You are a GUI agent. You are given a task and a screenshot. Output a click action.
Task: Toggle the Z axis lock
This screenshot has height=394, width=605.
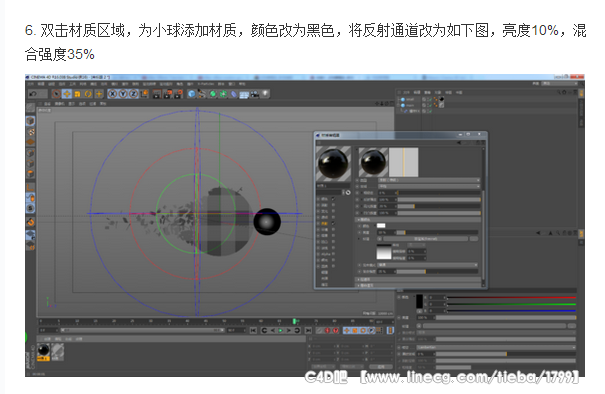[133, 94]
